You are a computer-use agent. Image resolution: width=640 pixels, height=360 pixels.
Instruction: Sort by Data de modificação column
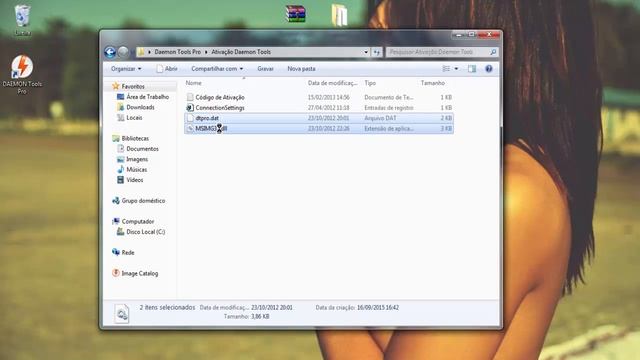(333, 83)
